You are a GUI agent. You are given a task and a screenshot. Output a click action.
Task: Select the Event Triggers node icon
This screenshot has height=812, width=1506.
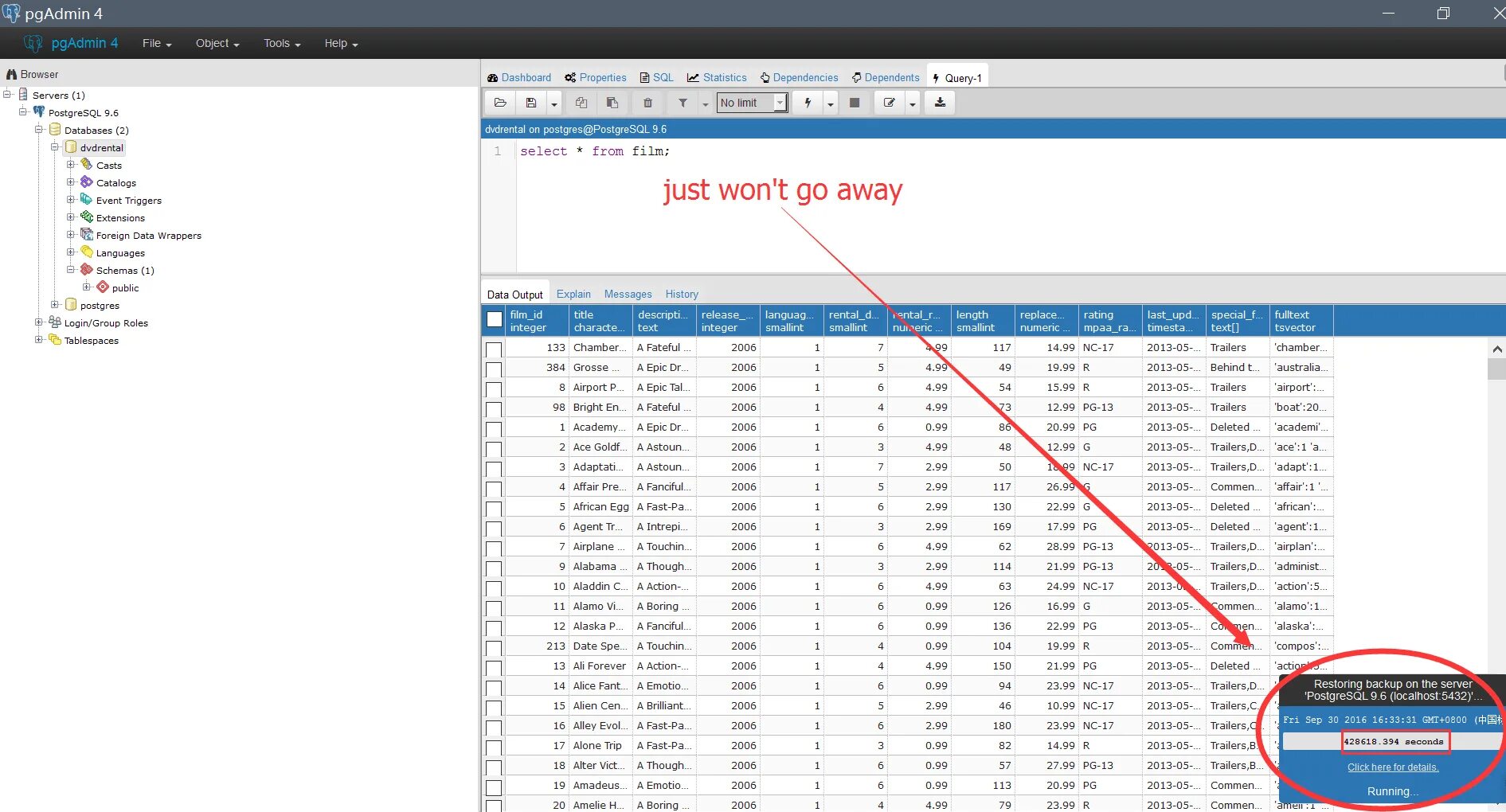pos(87,200)
